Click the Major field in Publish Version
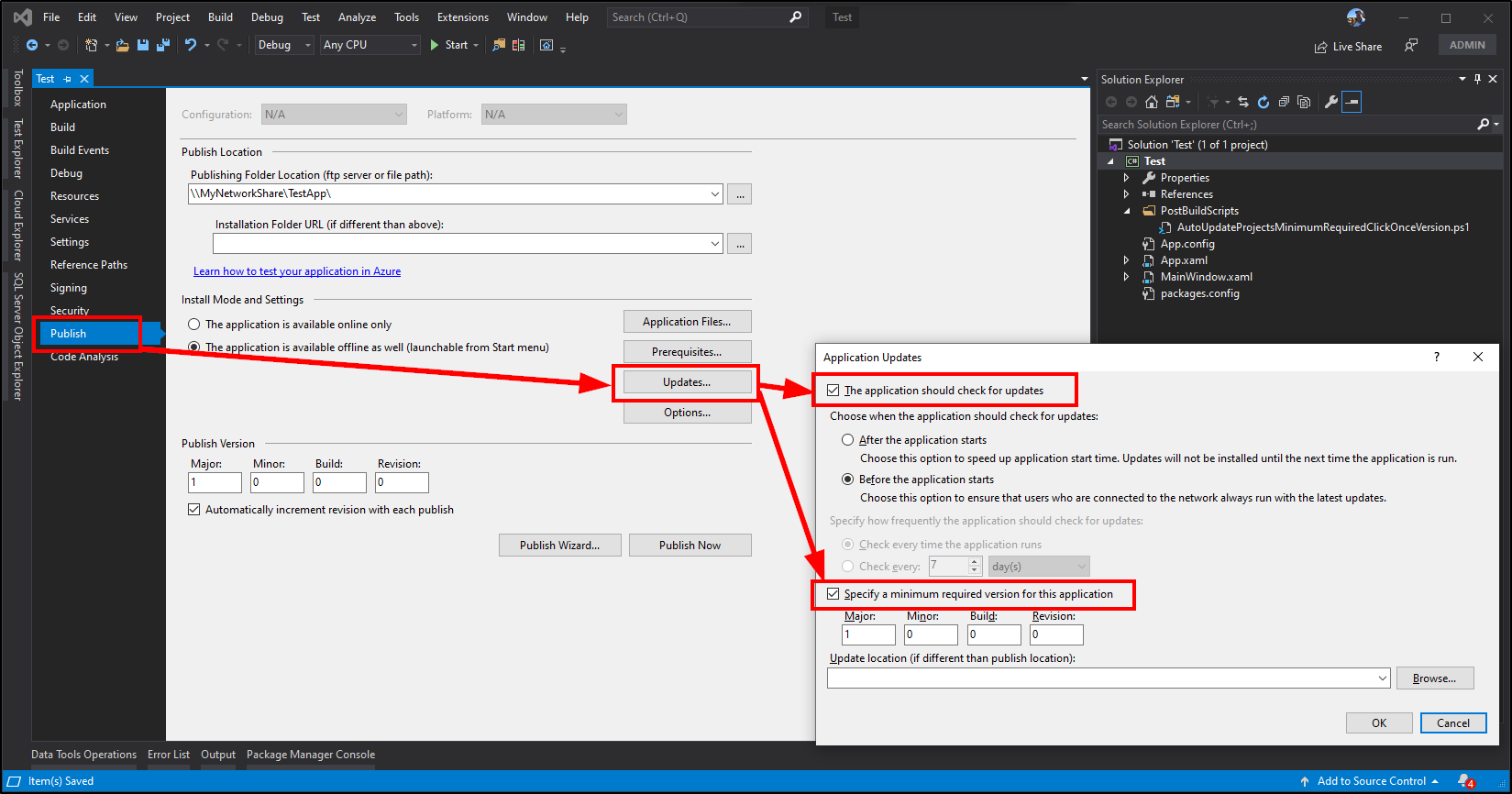This screenshot has width=1512, height=794. (x=215, y=482)
